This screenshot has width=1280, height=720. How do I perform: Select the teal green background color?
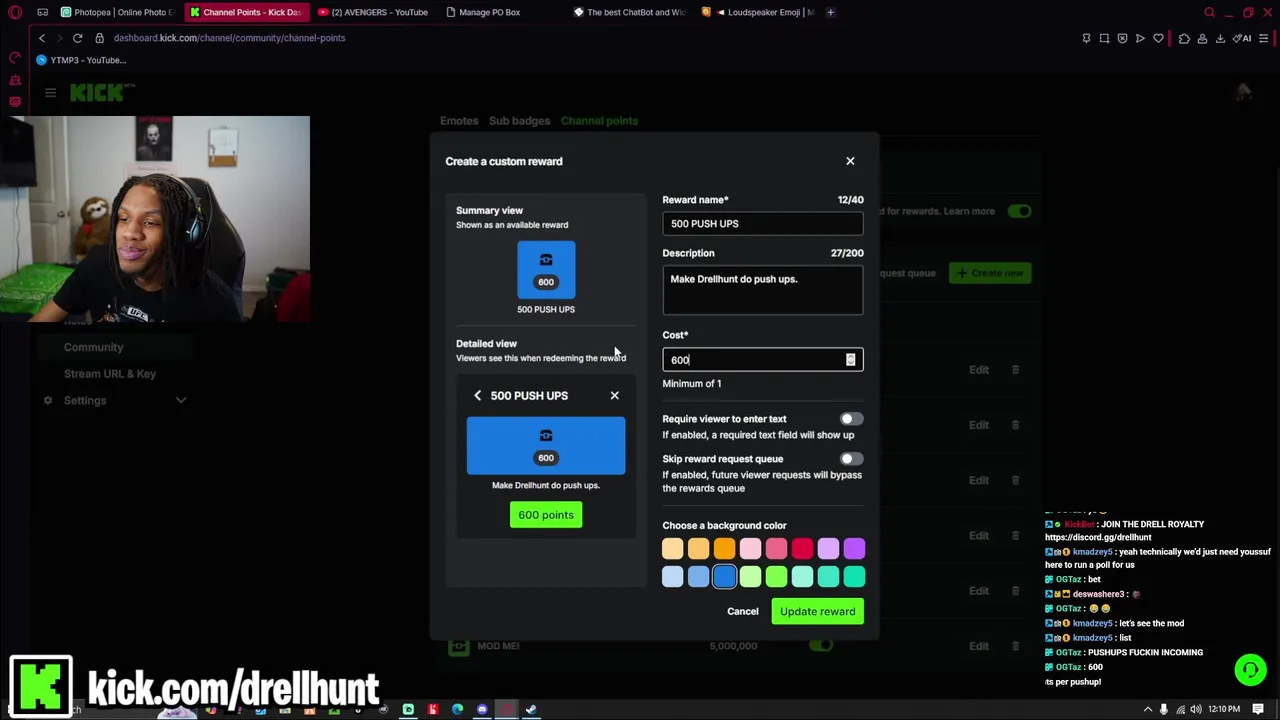[854, 576]
